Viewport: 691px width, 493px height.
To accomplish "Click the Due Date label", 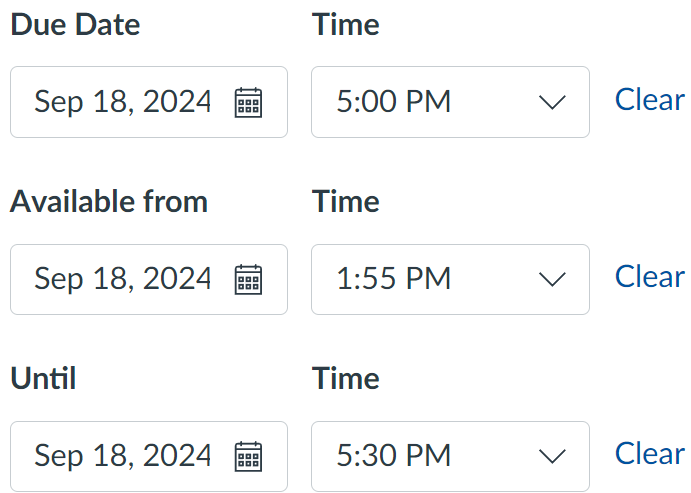I will point(75,25).
